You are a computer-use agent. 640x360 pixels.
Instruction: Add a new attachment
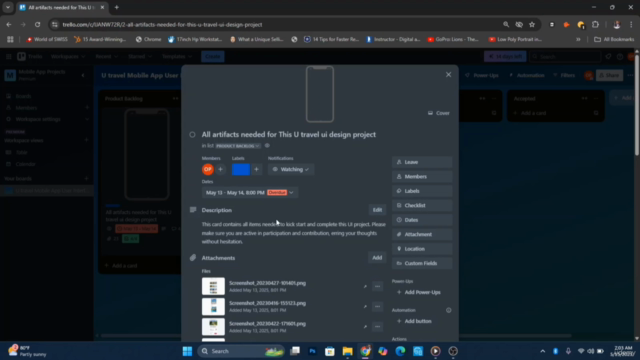377,258
